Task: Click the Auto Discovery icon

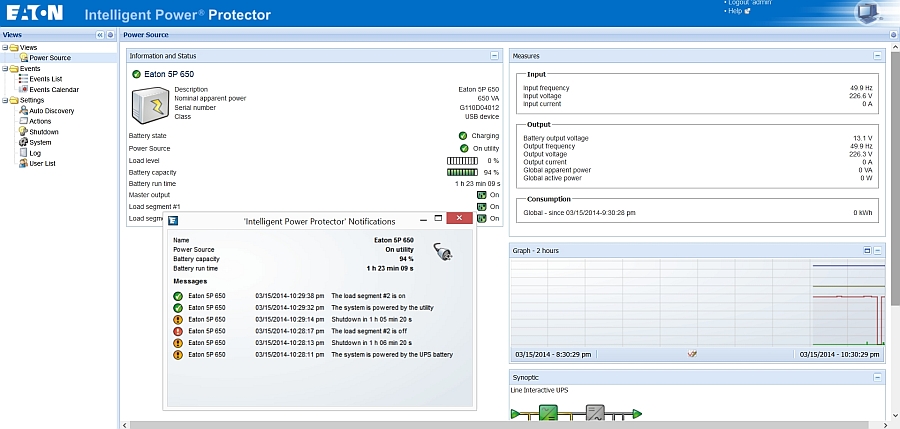Action: (24, 110)
